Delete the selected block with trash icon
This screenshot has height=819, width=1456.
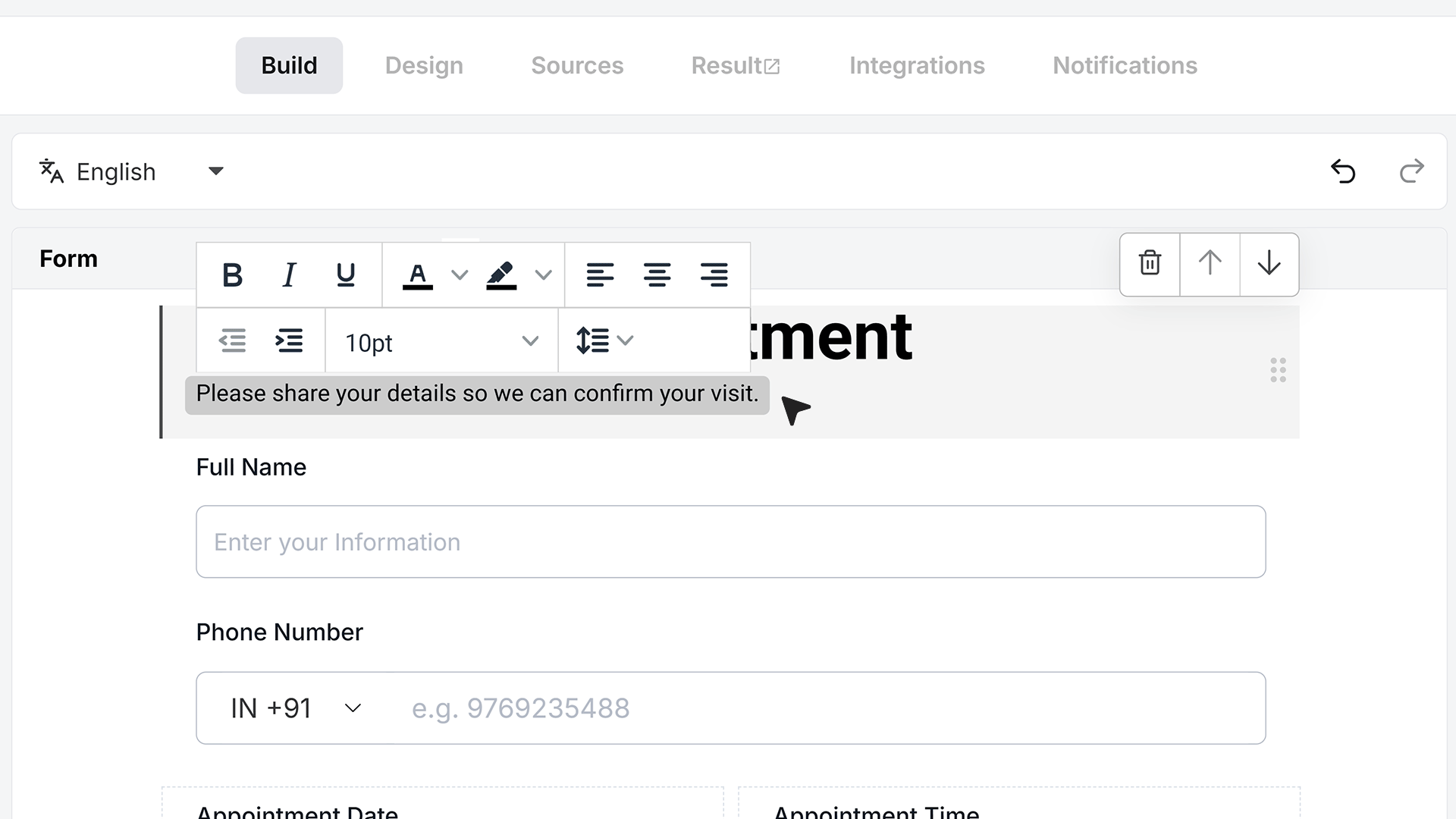point(1150,264)
